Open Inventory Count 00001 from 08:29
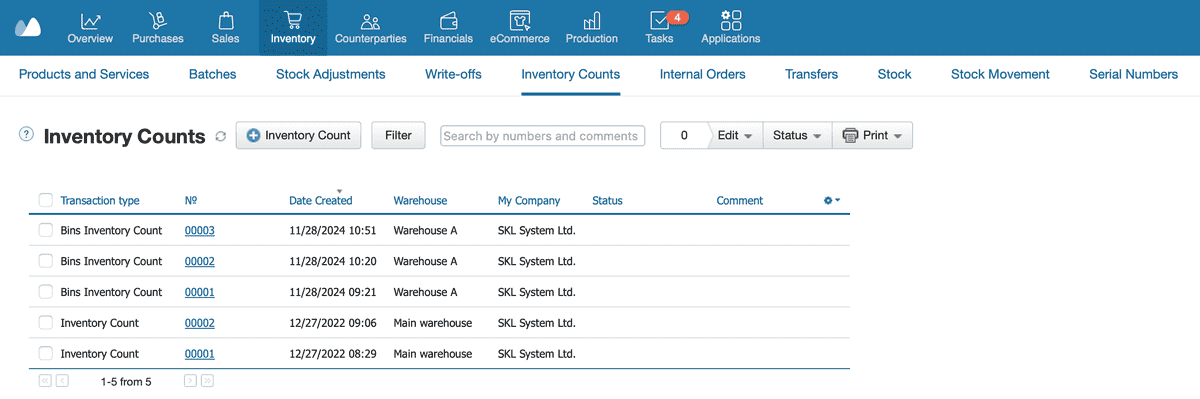Viewport: 1200px width, 399px height. (199, 354)
